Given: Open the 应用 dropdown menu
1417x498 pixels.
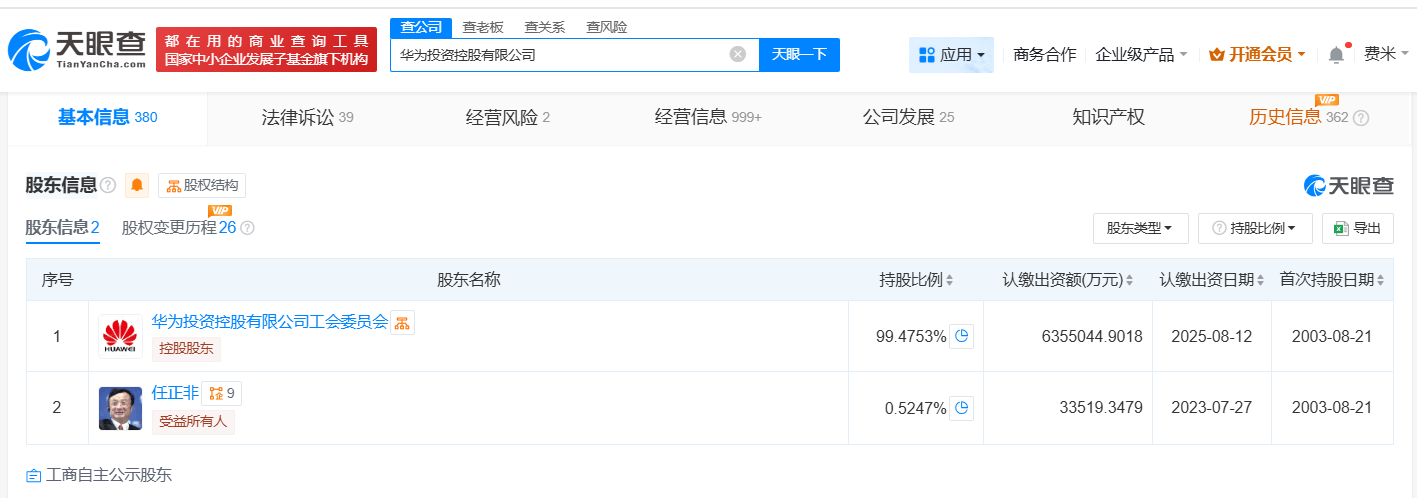Looking at the screenshot, I should click(x=951, y=55).
